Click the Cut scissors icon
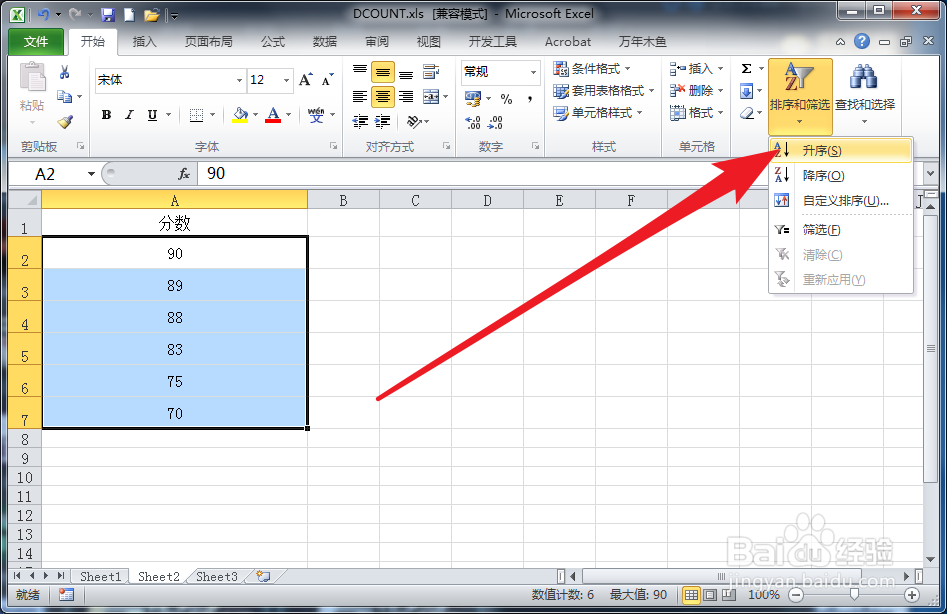Viewport: 947px width, 614px height. [65, 73]
